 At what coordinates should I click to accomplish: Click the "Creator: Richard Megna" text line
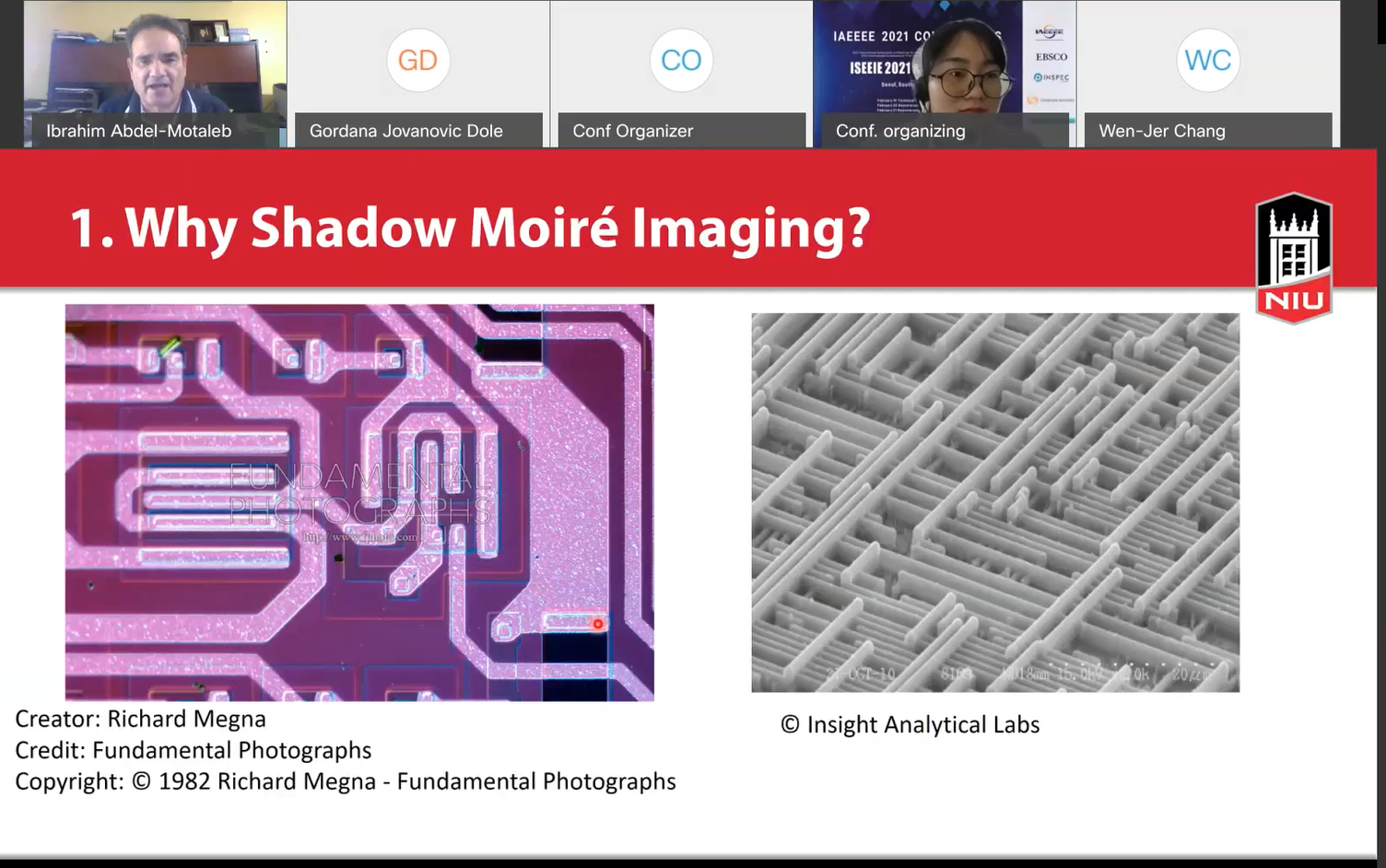click(141, 719)
